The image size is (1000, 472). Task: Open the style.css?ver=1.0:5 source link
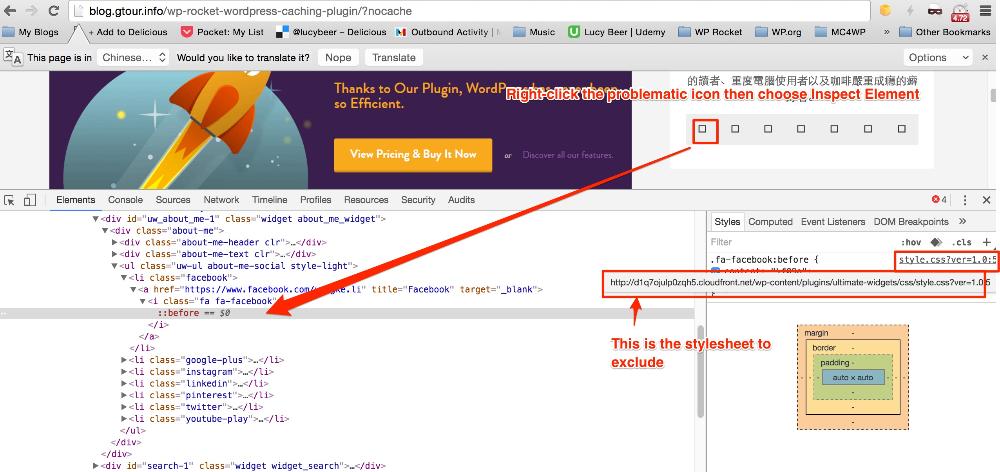point(947,260)
